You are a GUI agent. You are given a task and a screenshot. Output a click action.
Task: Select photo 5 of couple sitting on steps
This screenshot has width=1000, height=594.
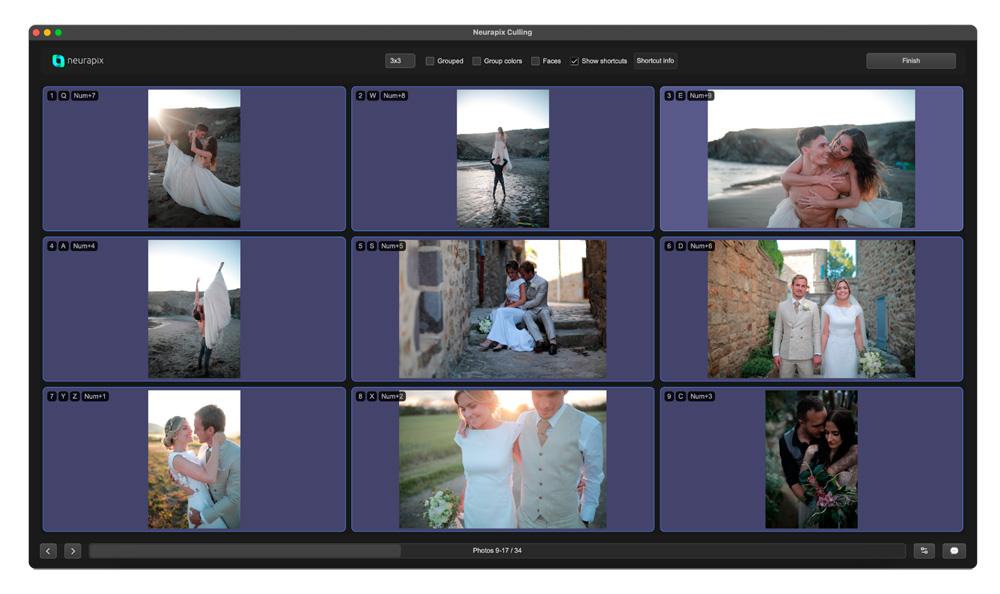tap(503, 309)
